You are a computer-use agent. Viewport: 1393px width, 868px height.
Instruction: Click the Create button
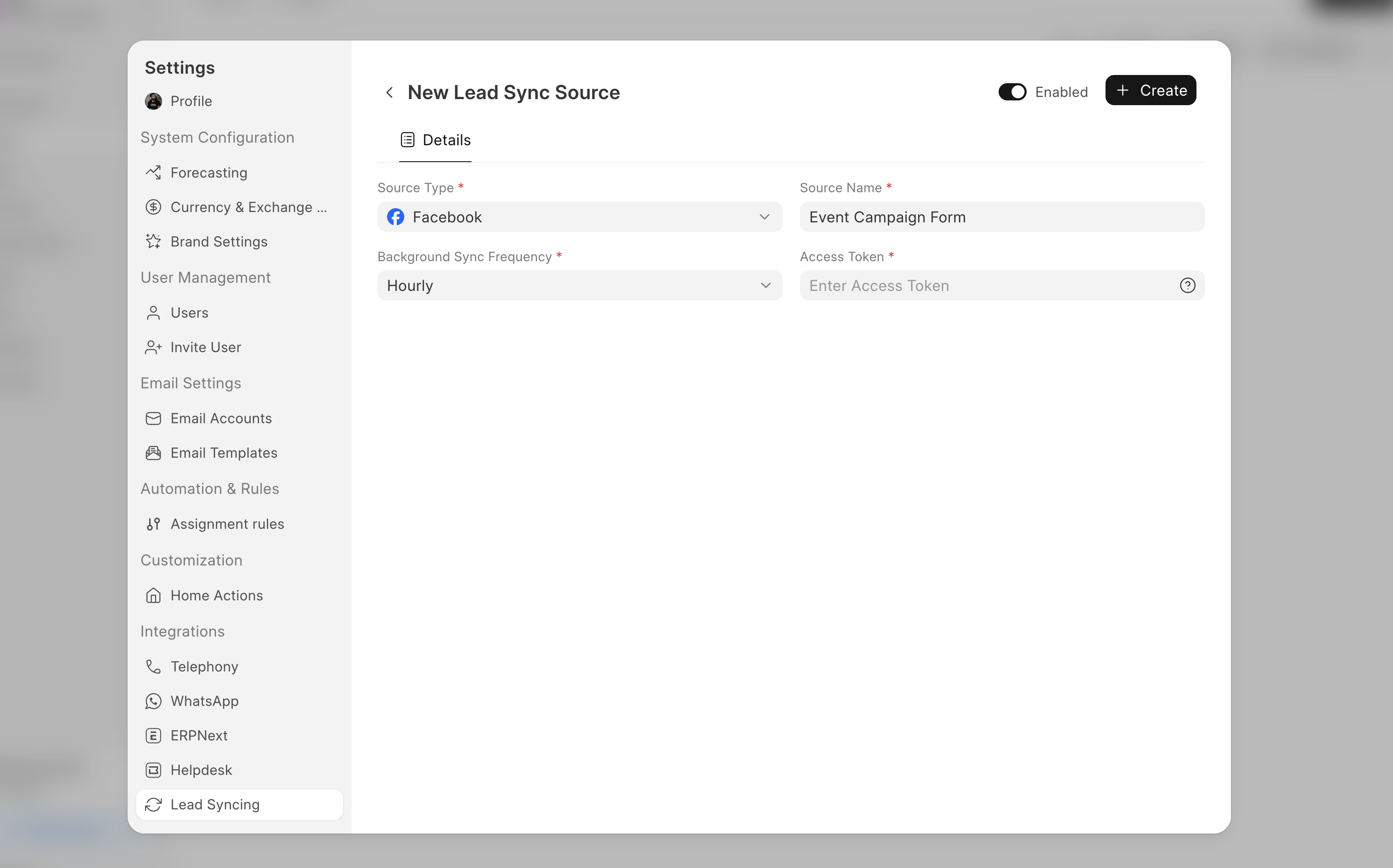tap(1150, 90)
